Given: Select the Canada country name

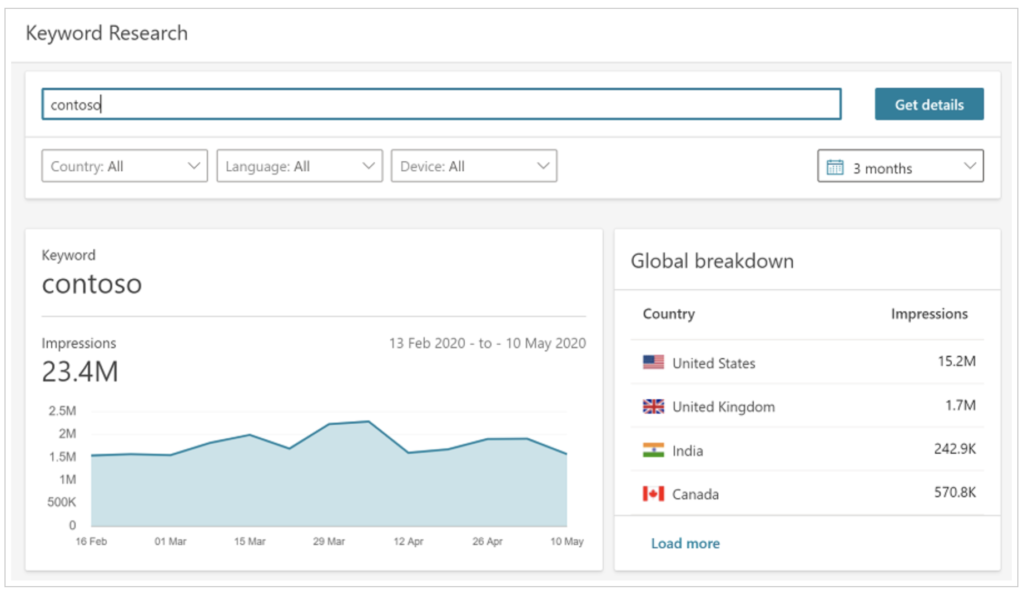Looking at the screenshot, I should (696, 494).
